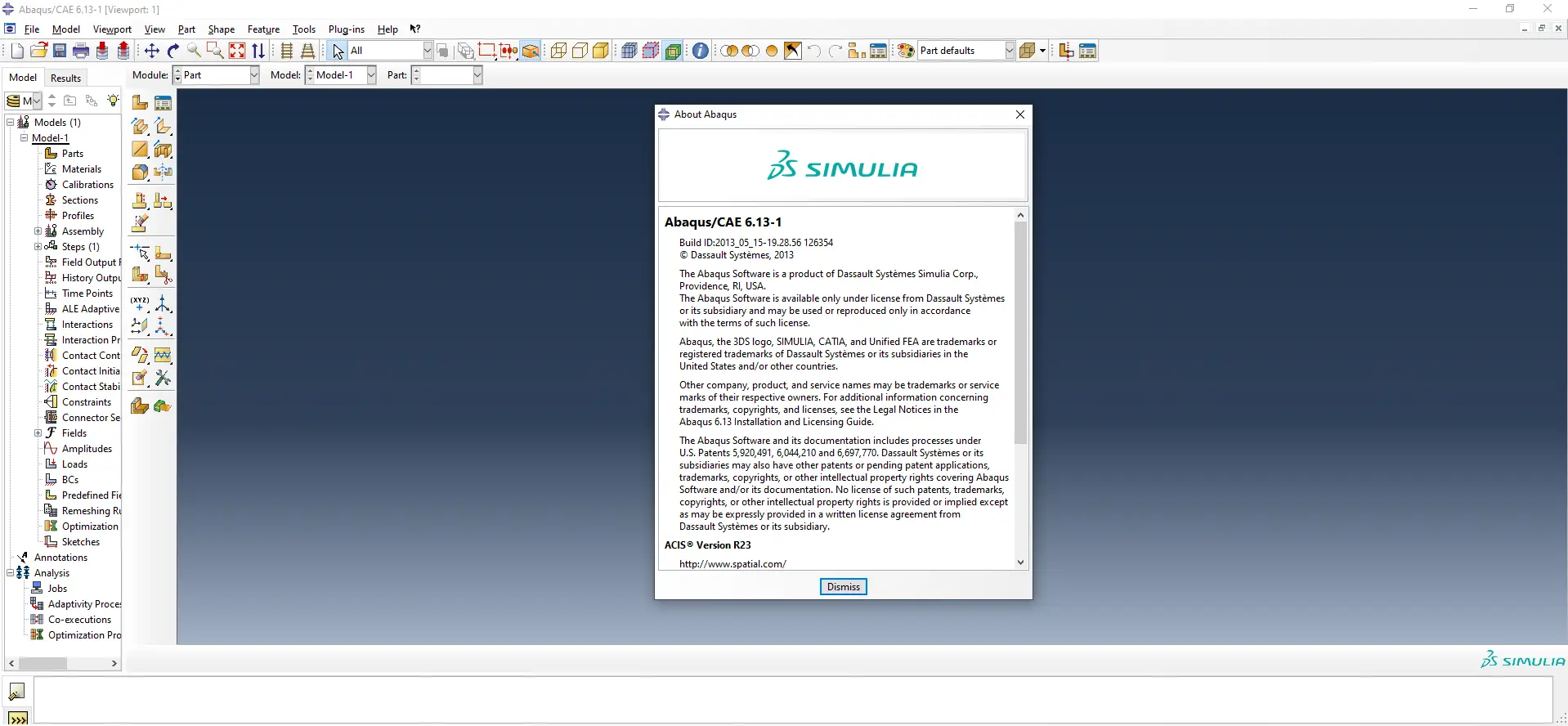Viewport: 1568px width, 726px height.
Task: Select Sketches in the model tree
Action: [81, 542]
